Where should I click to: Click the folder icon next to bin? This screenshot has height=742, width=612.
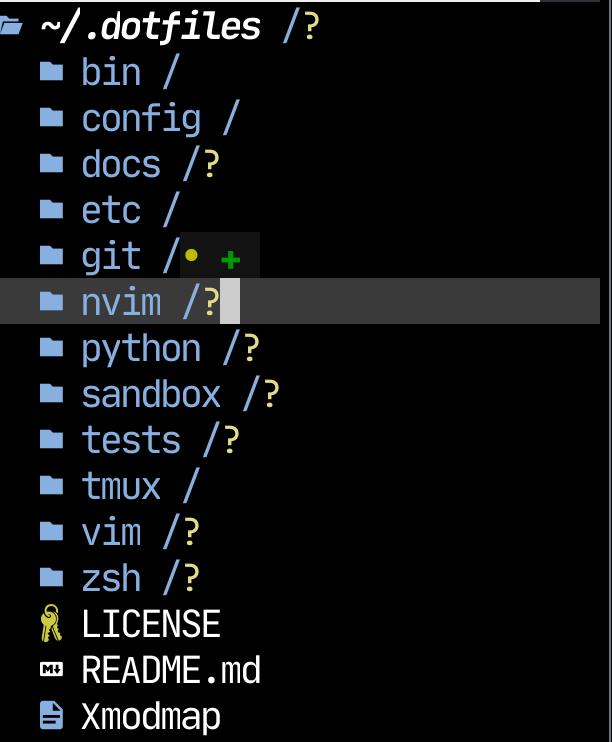(x=52, y=71)
